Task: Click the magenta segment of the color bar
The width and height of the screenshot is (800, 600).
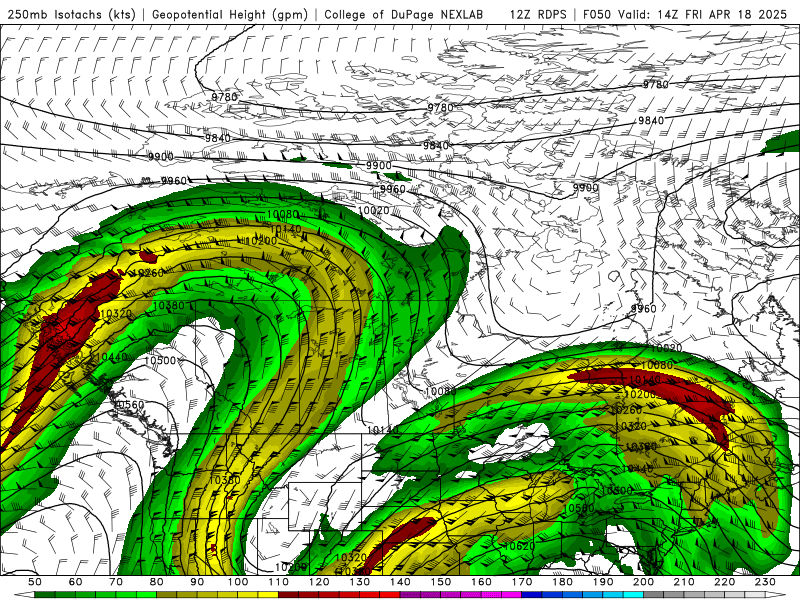Action: click(460, 595)
